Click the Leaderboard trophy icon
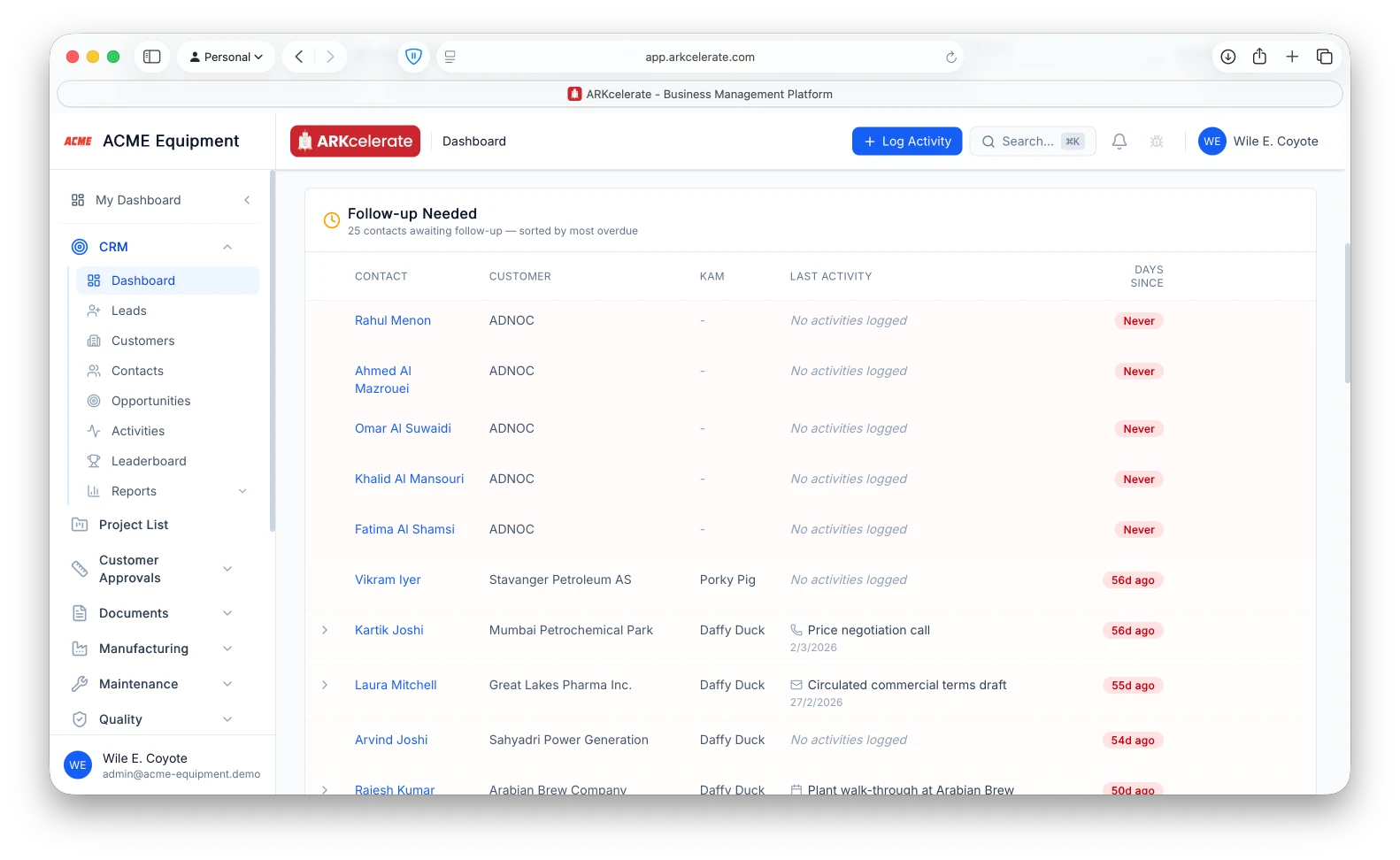 click(x=94, y=461)
